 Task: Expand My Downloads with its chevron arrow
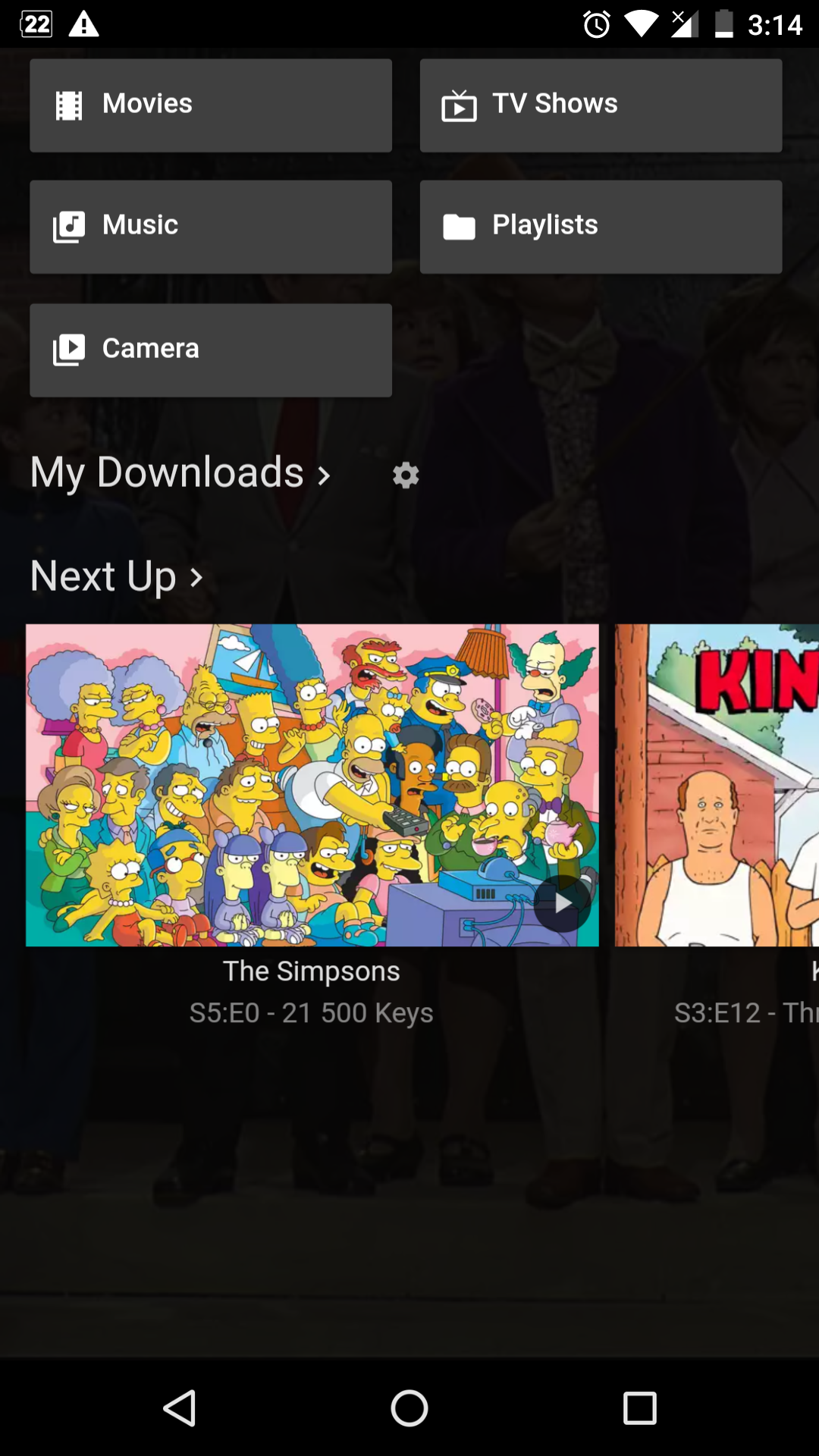[324, 475]
